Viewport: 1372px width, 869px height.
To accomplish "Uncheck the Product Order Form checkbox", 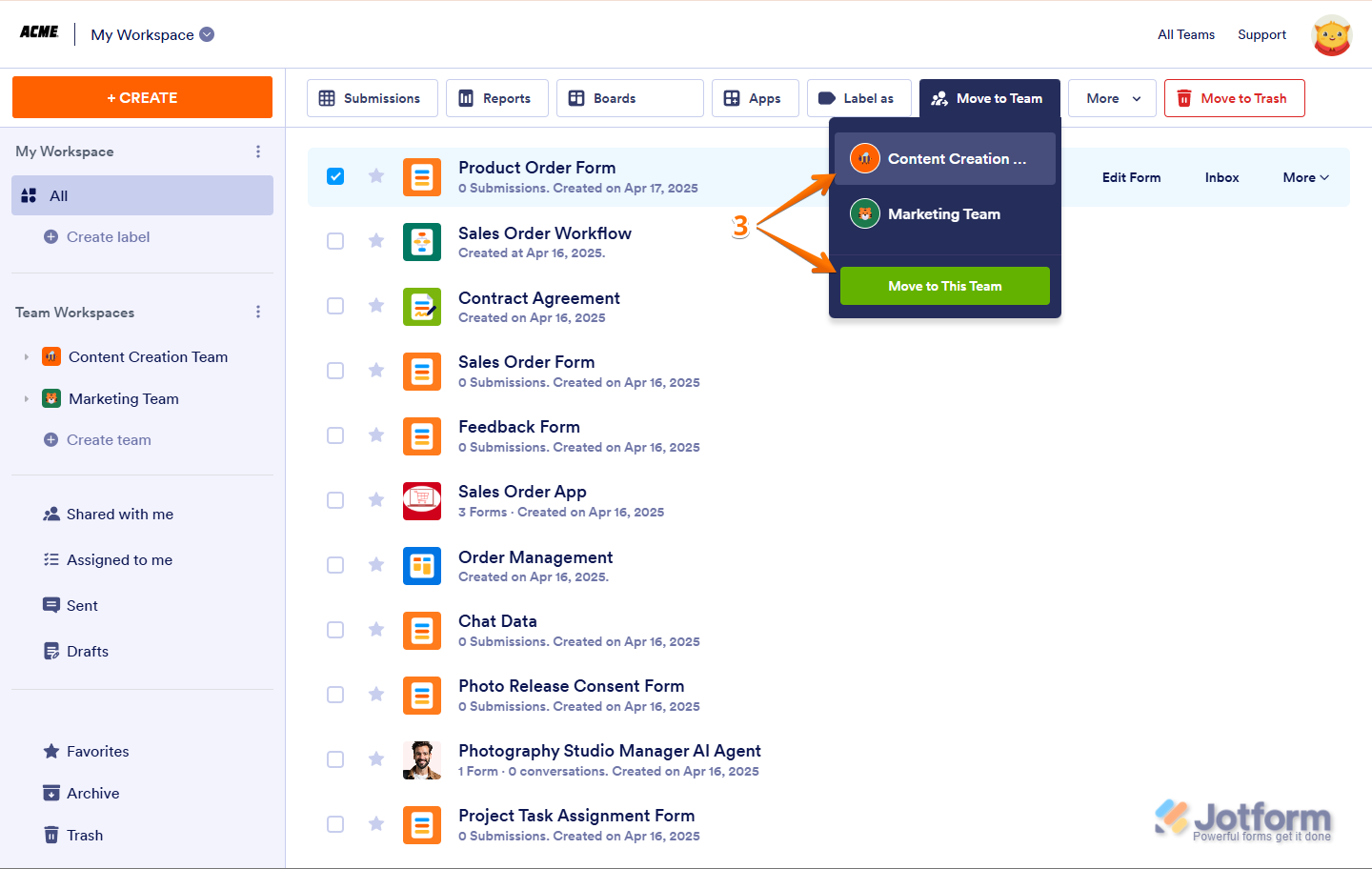I will [x=335, y=176].
